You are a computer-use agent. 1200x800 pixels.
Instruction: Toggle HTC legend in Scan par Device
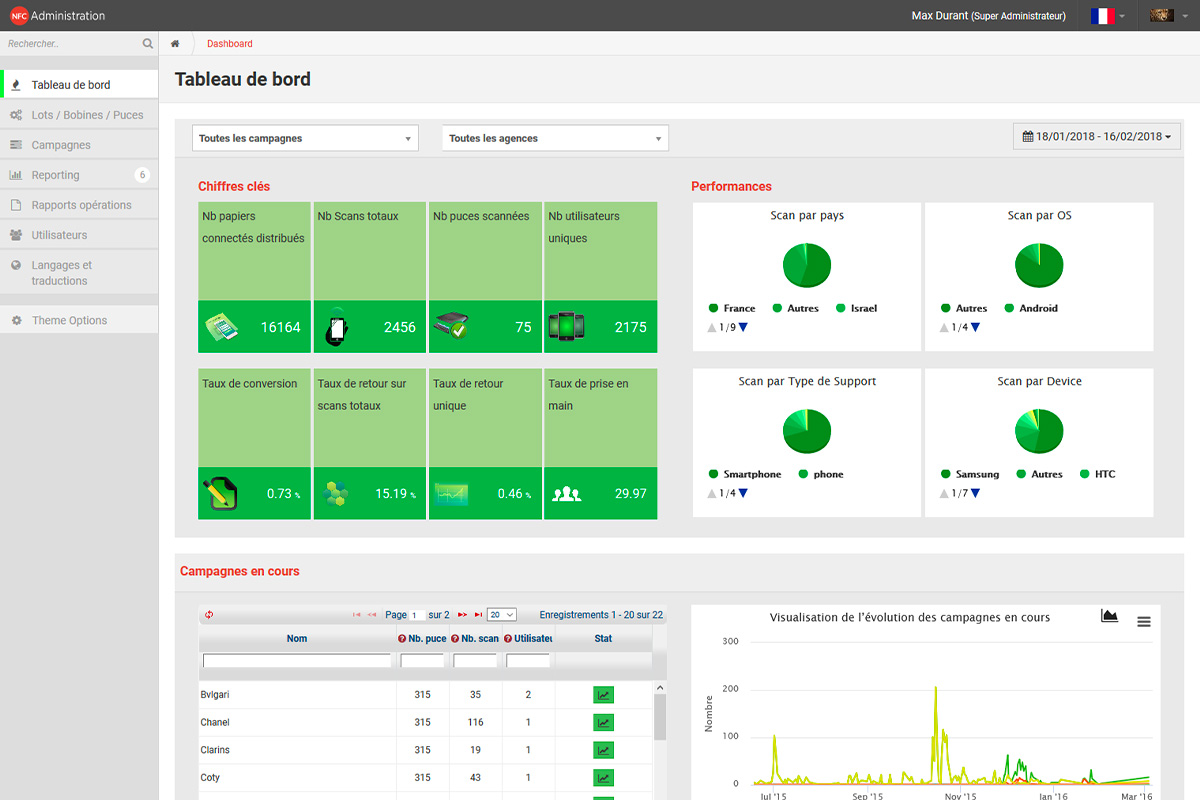1098,474
